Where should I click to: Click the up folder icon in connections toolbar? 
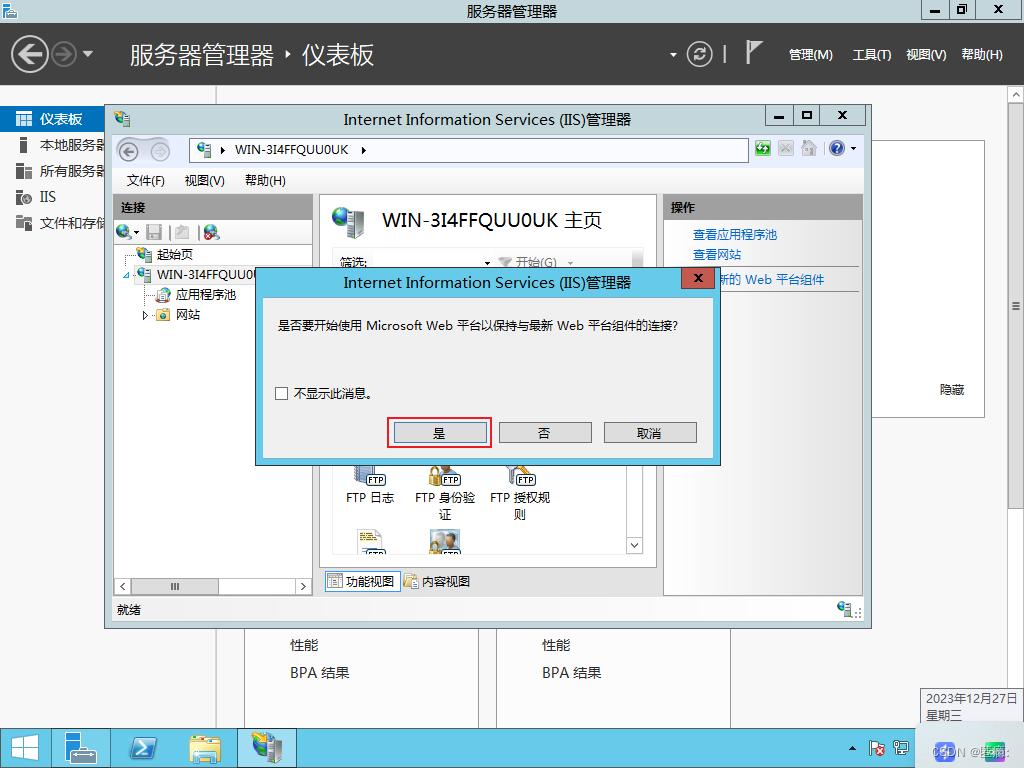(182, 232)
